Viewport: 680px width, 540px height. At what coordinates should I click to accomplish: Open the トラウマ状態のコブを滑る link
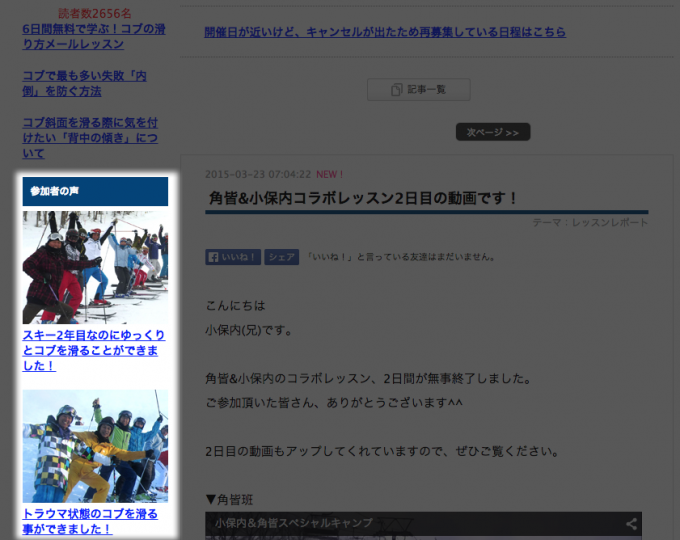90,521
